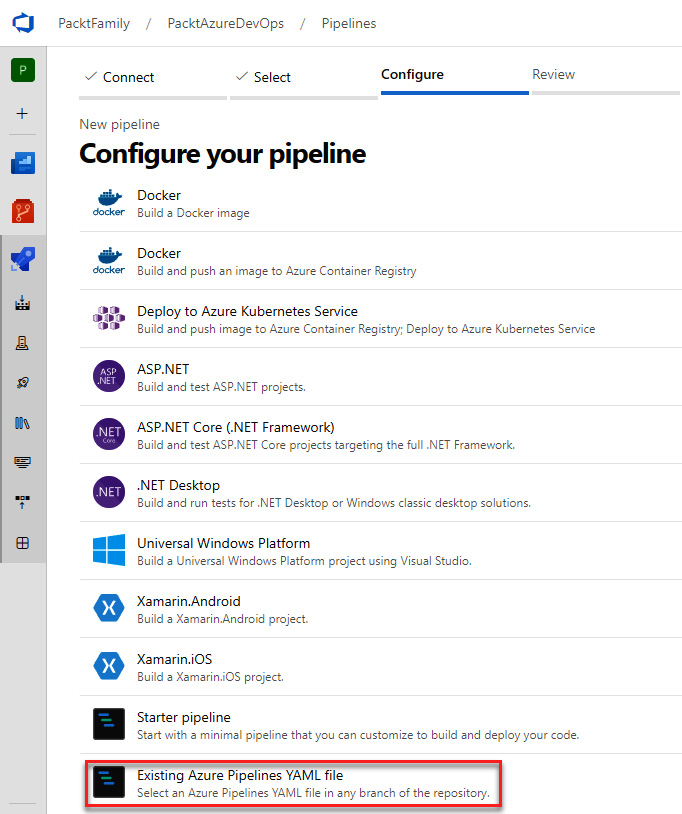Screen dimensions: 682x814
Task: Click the Existing Azure Pipelines YAML file icon
Action: click(x=108, y=782)
